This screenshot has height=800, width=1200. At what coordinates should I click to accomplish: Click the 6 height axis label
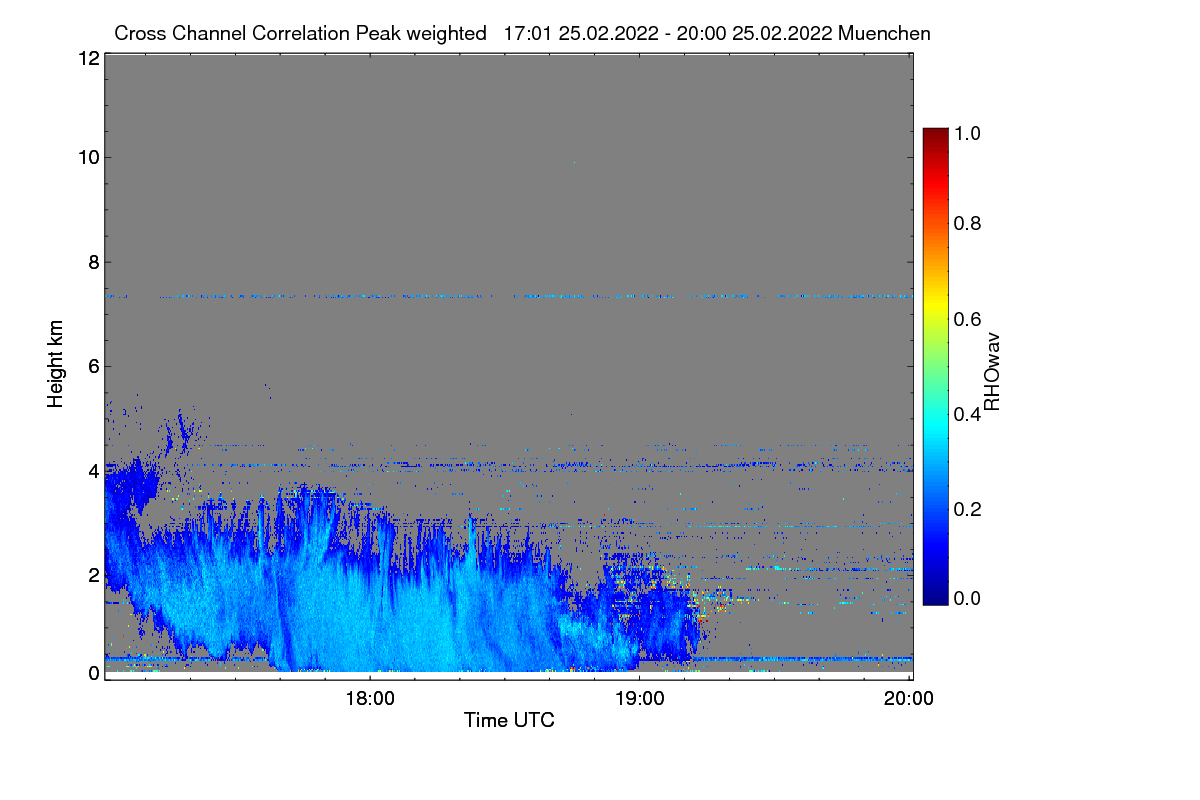[x=94, y=366]
